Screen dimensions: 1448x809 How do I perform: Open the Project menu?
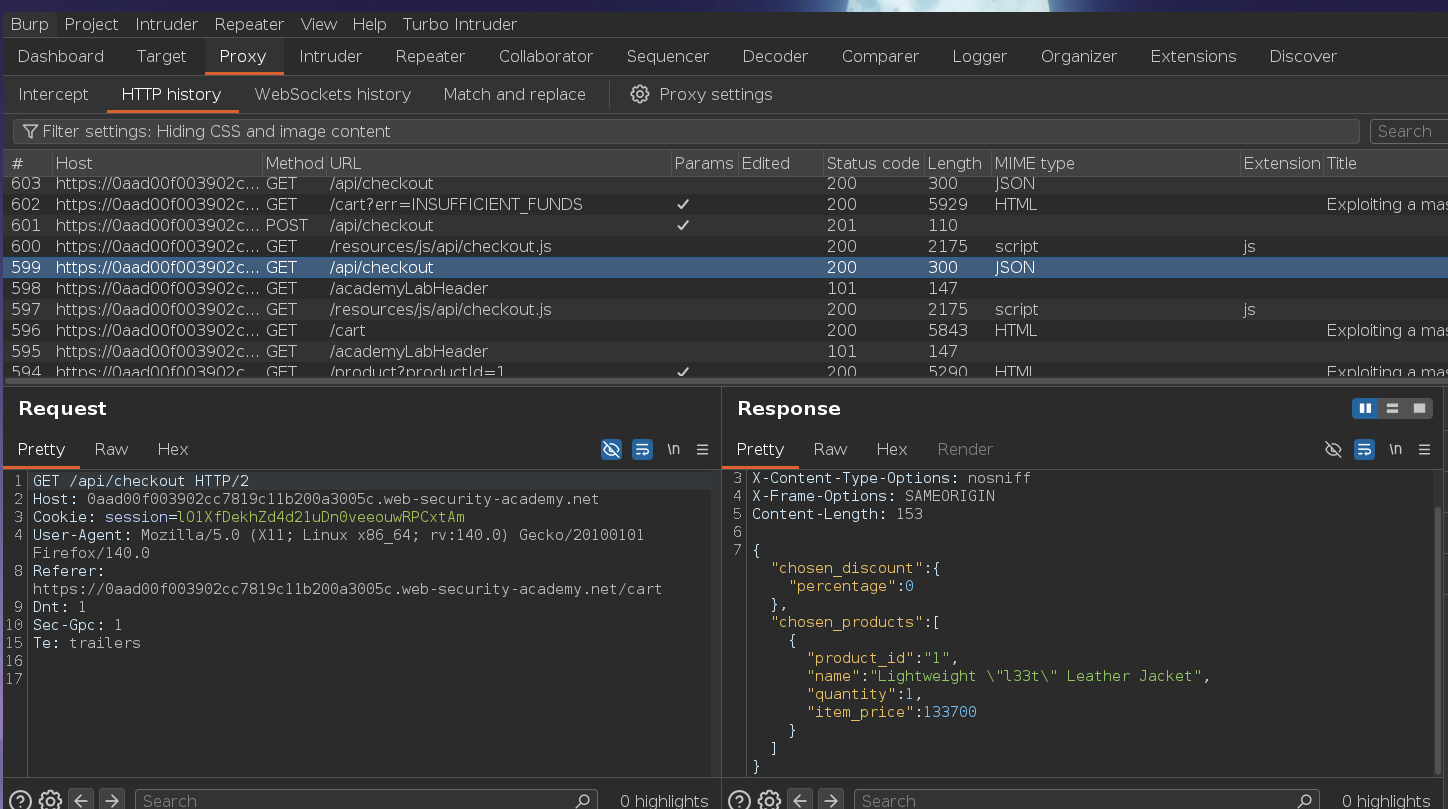(91, 24)
